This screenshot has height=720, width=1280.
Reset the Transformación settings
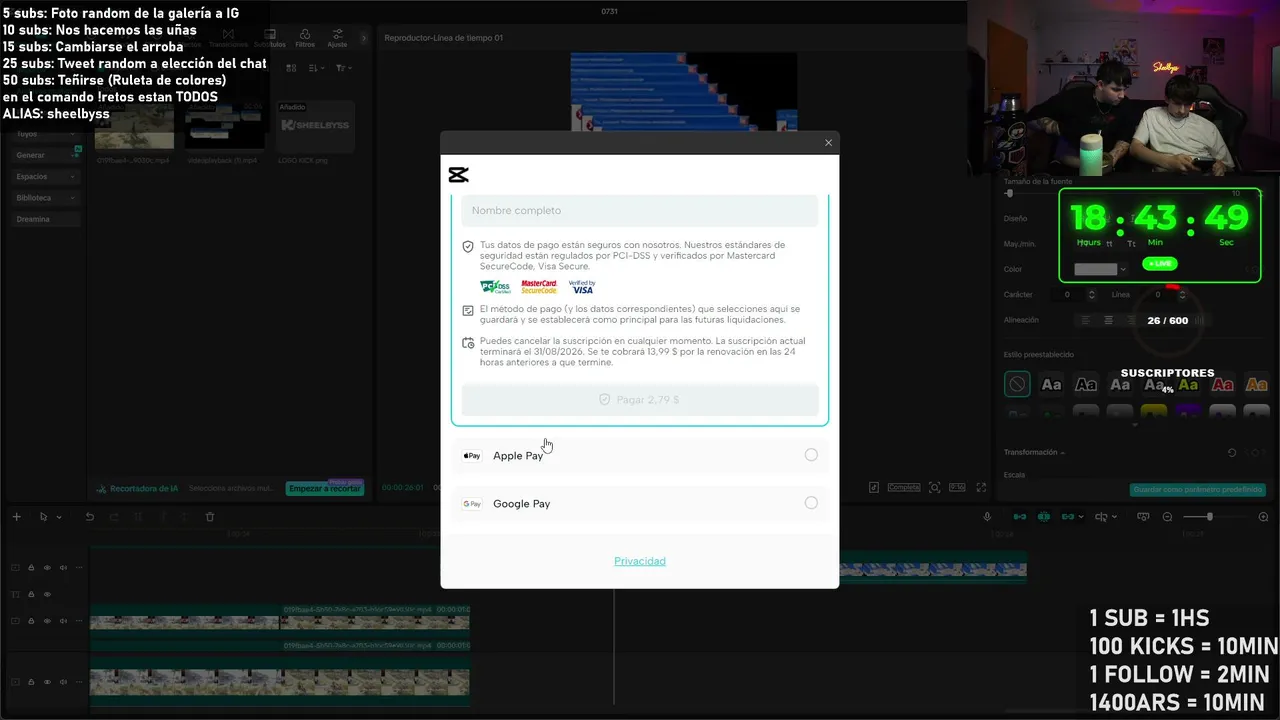coord(1232,453)
